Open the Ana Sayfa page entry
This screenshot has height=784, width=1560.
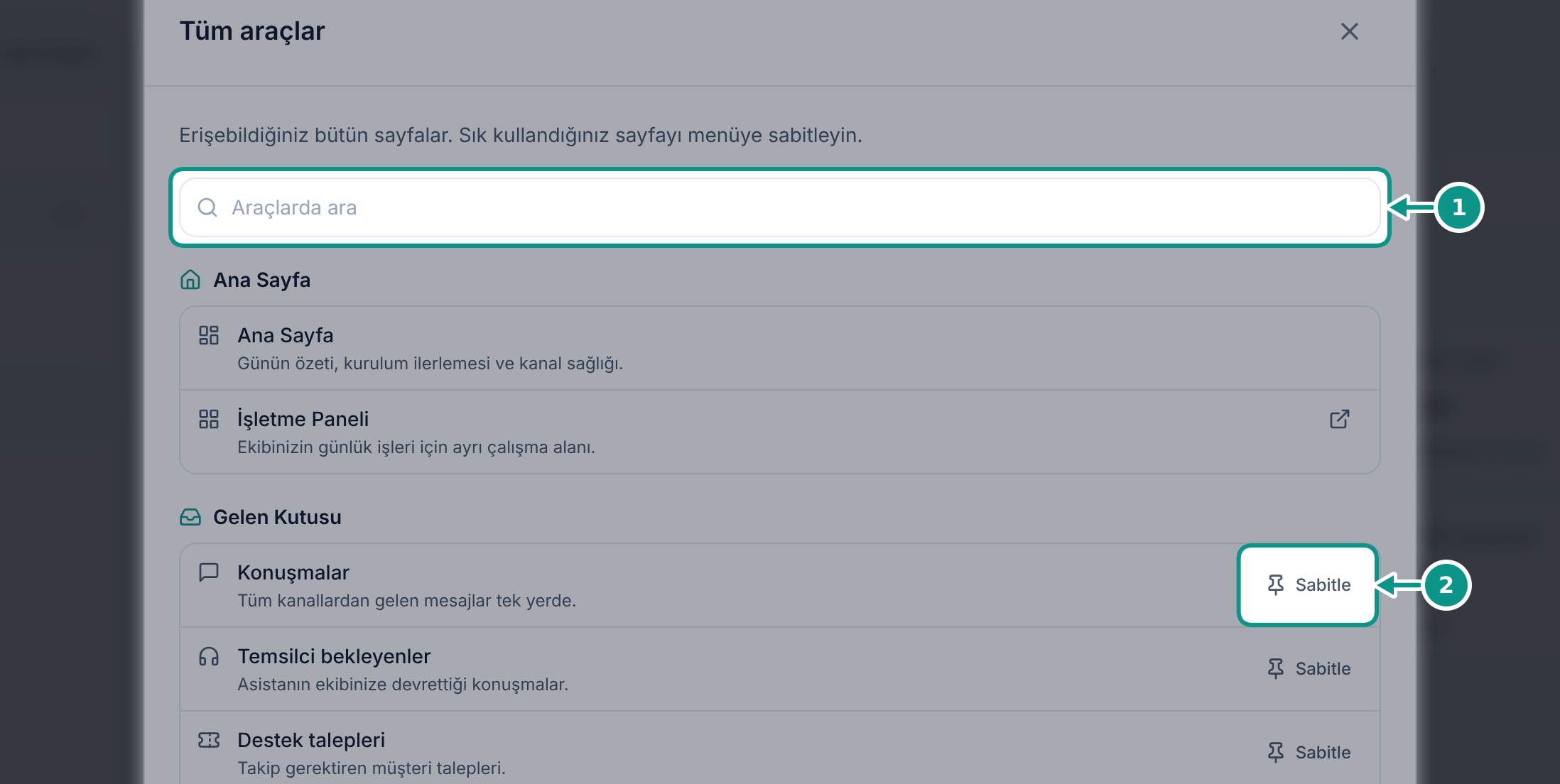pos(779,348)
